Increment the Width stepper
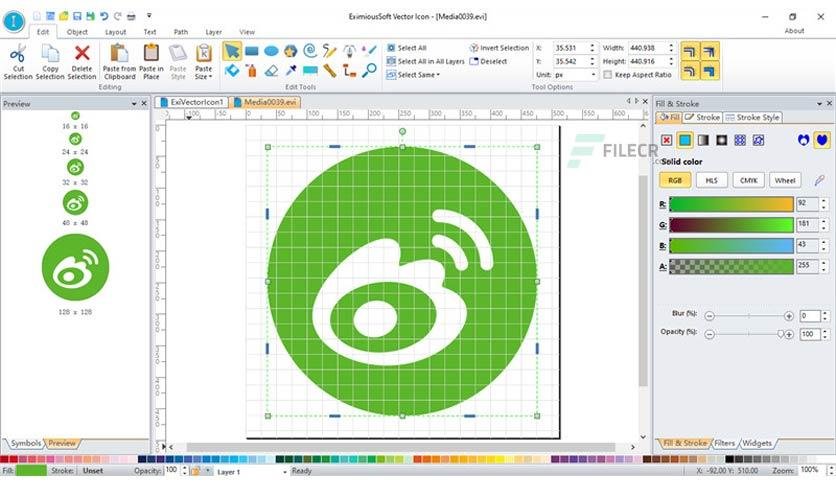Screen dimensions: 836x484 [671, 45]
